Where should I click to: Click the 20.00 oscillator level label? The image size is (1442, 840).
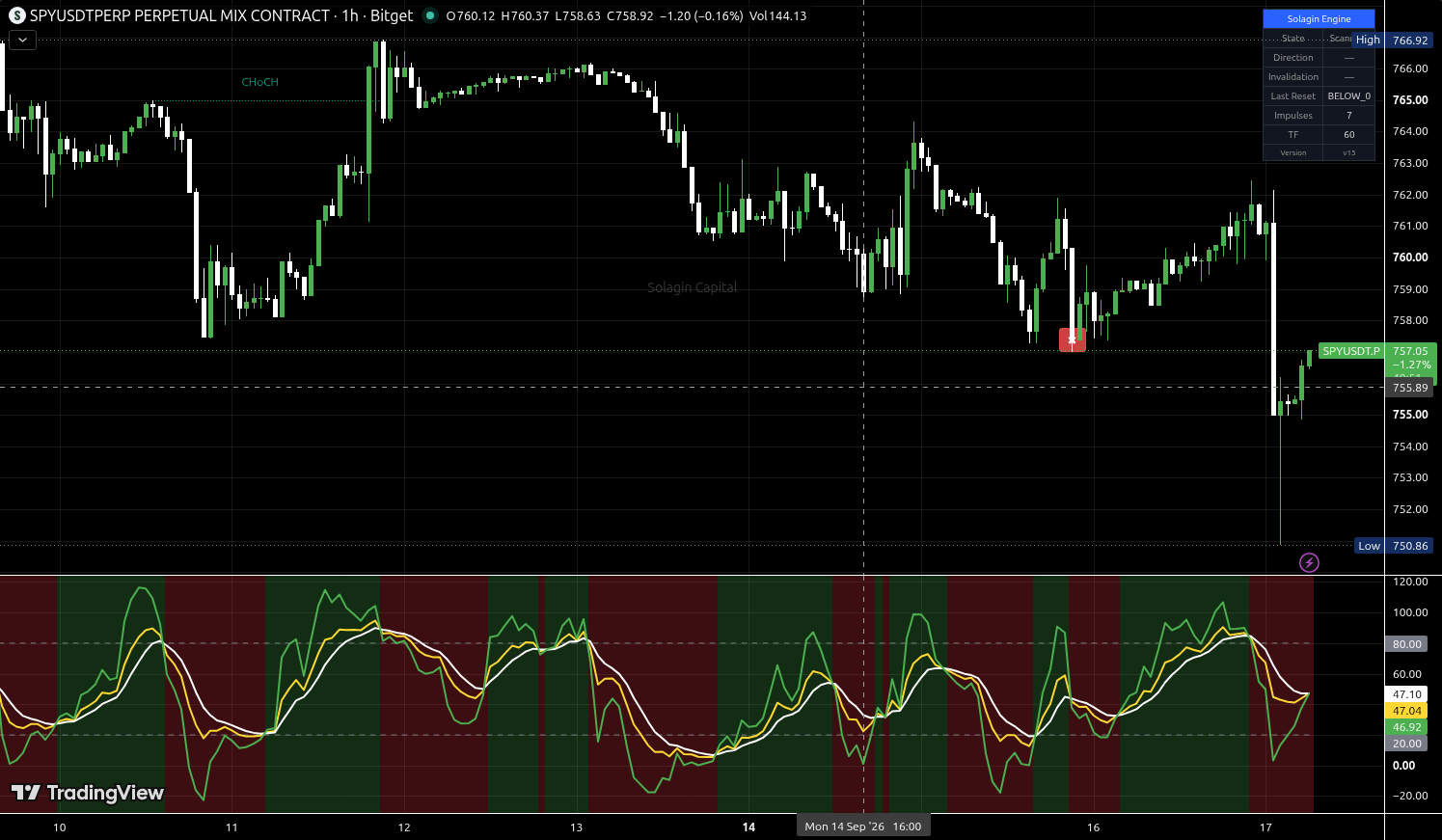click(x=1407, y=744)
